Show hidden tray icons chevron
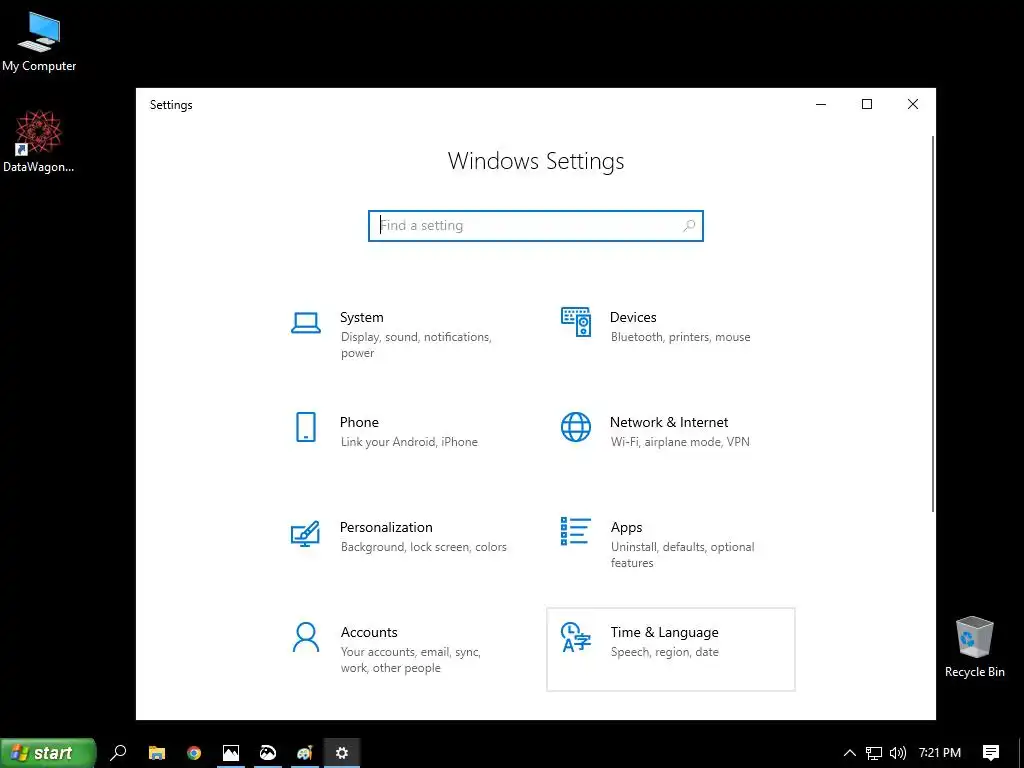 click(850, 753)
